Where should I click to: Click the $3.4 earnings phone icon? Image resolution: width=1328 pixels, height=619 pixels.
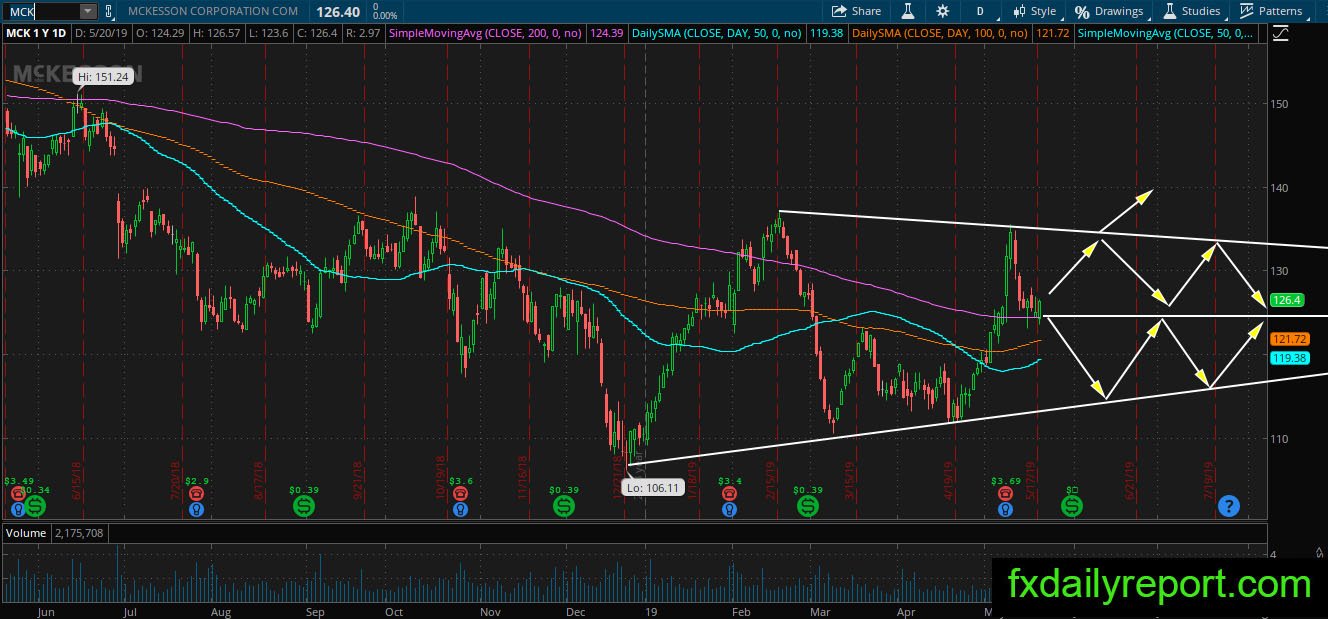(730, 494)
